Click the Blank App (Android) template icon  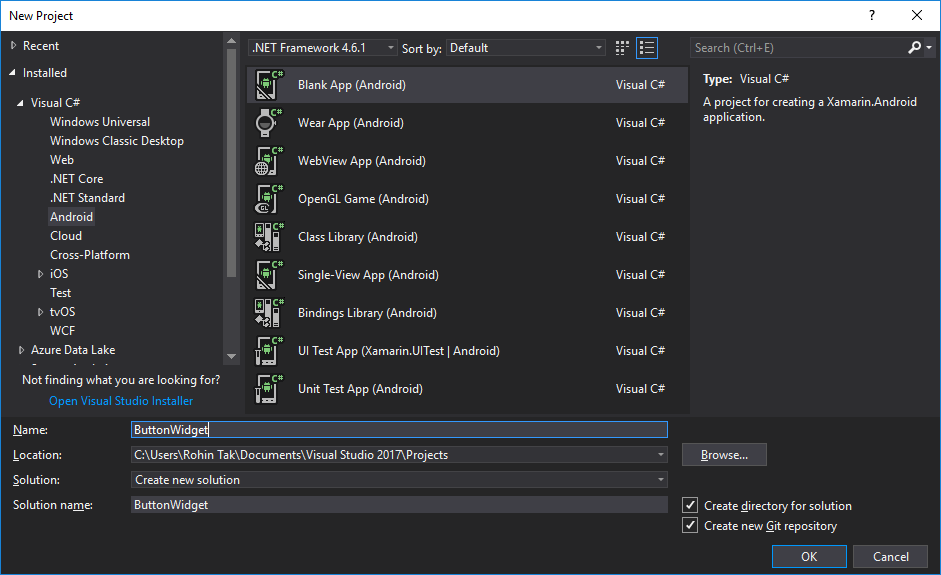(269, 85)
